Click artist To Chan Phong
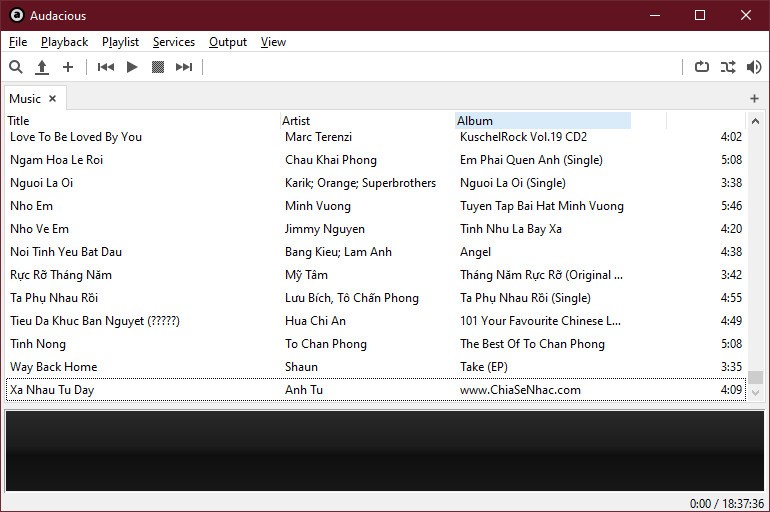770x512 pixels. (x=326, y=344)
